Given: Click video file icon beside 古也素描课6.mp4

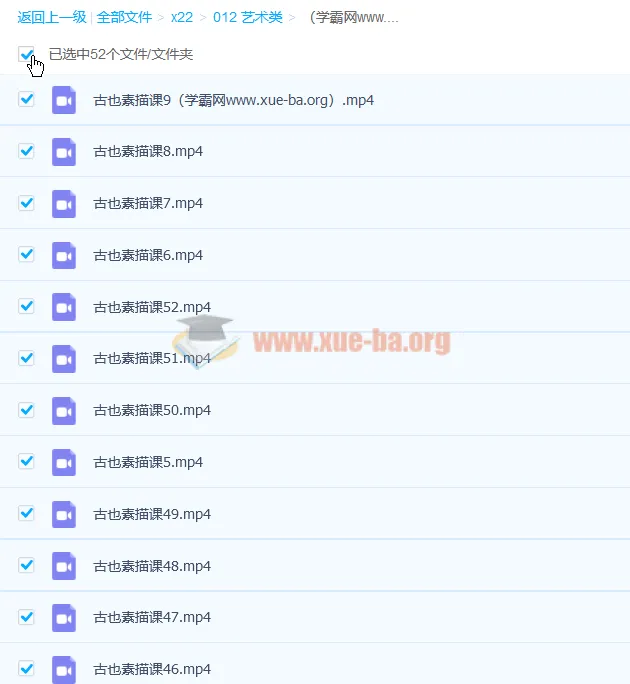Looking at the screenshot, I should click(64, 255).
